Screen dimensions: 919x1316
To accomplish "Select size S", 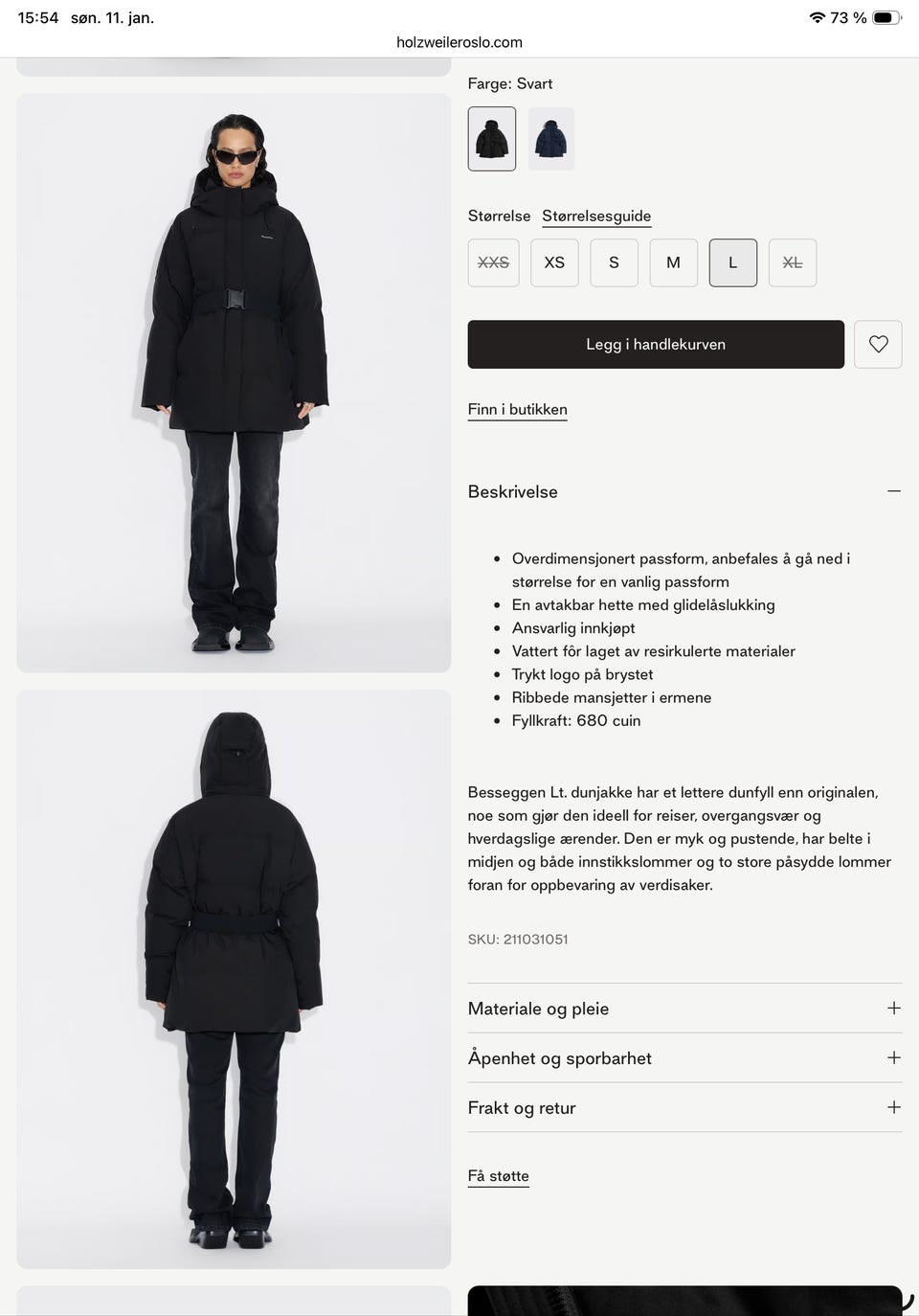I will click(x=614, y=262).
